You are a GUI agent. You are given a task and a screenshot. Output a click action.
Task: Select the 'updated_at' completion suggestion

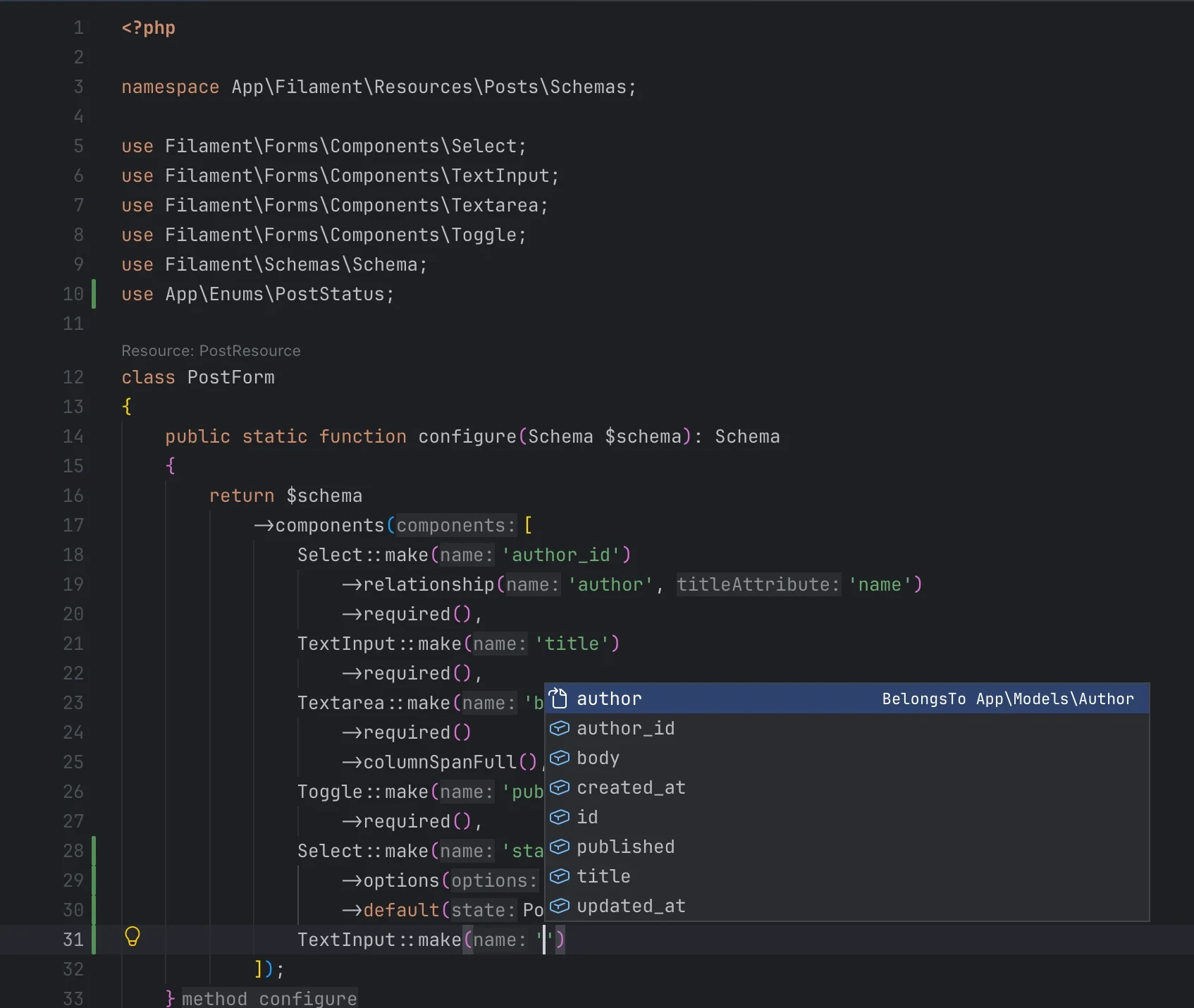pyautogui.click(x=847, y=906)
